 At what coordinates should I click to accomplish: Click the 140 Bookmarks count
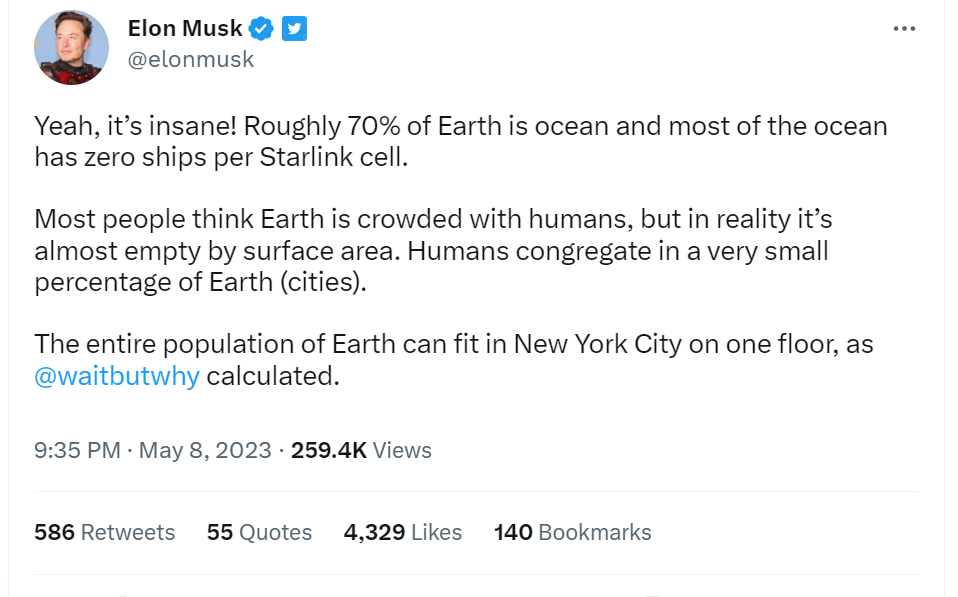pos(572,532)
